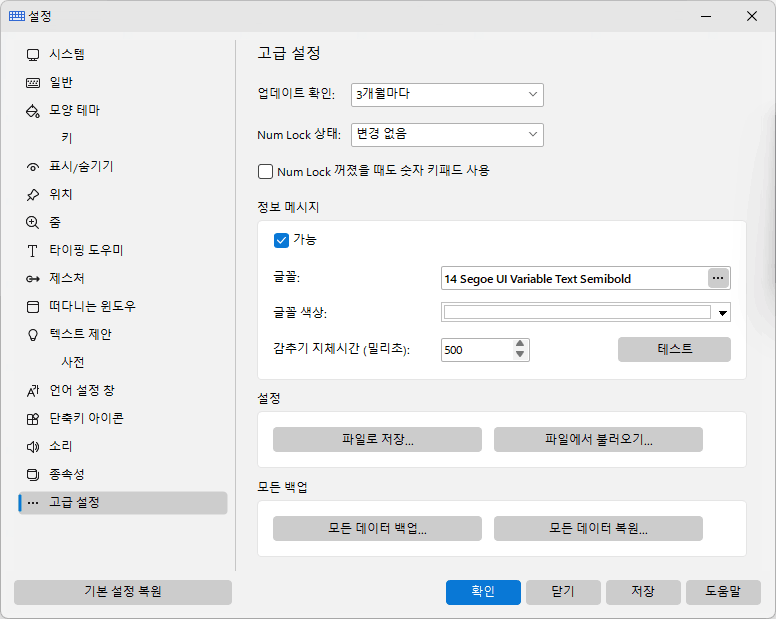Screen dimensions: 776x619
Task: Open the Num Lock 상태 dropdown
Action: (447, 135)
